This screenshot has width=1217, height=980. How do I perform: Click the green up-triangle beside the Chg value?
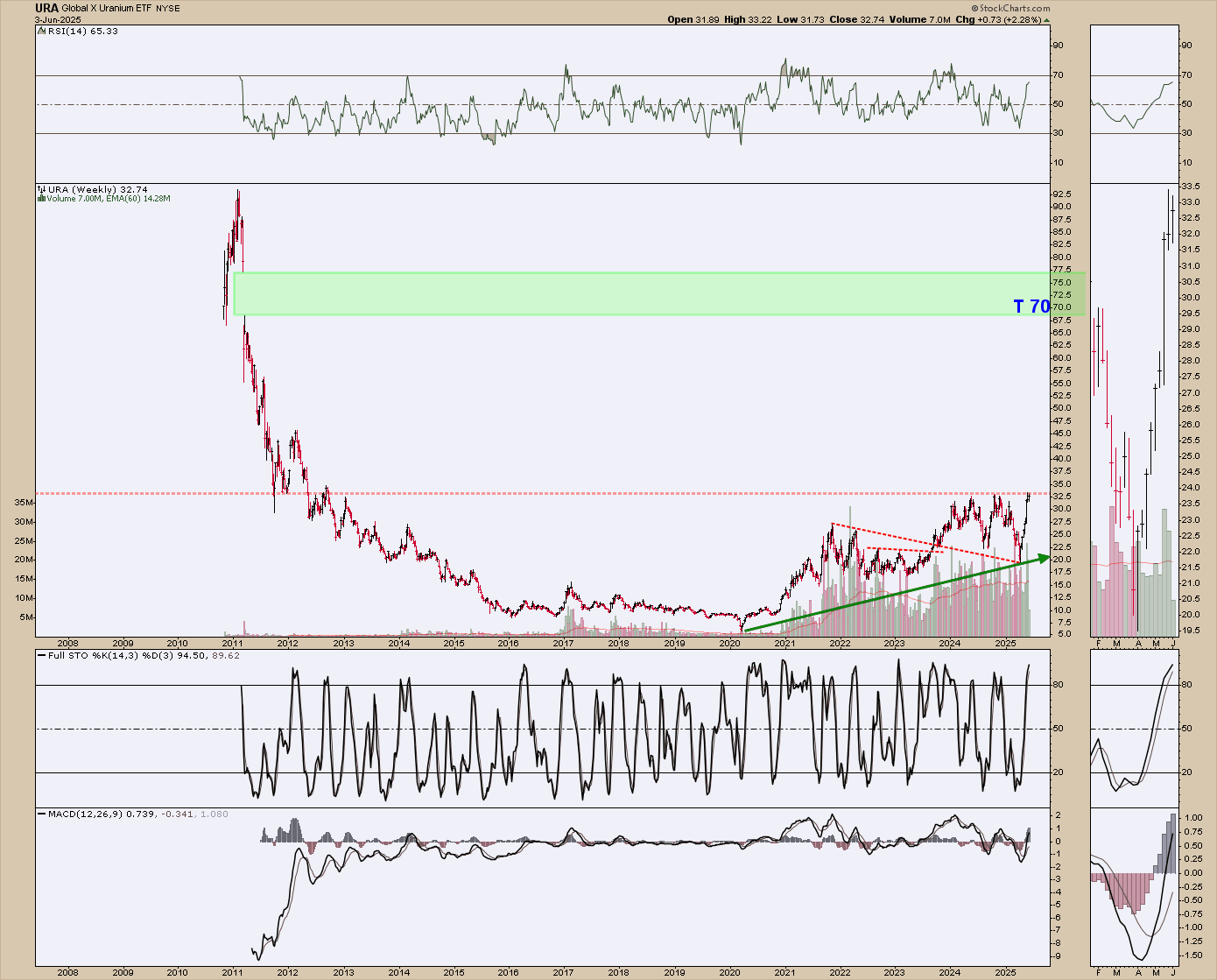click(1047, 19)
